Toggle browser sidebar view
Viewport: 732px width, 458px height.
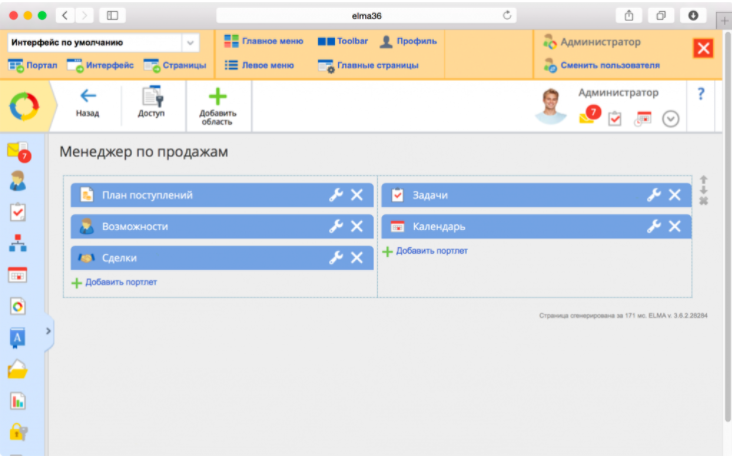pyautogui.click(x=113, y=15)
